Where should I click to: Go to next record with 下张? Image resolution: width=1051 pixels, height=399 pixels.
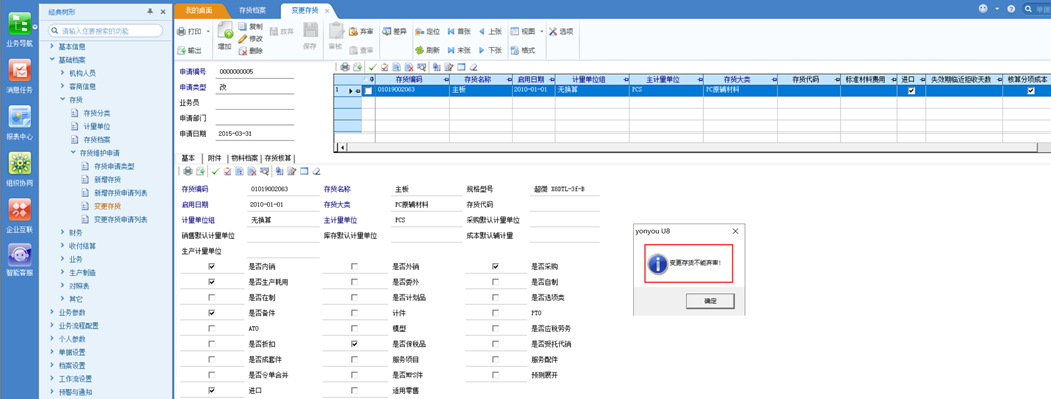(x=490, y=50)
